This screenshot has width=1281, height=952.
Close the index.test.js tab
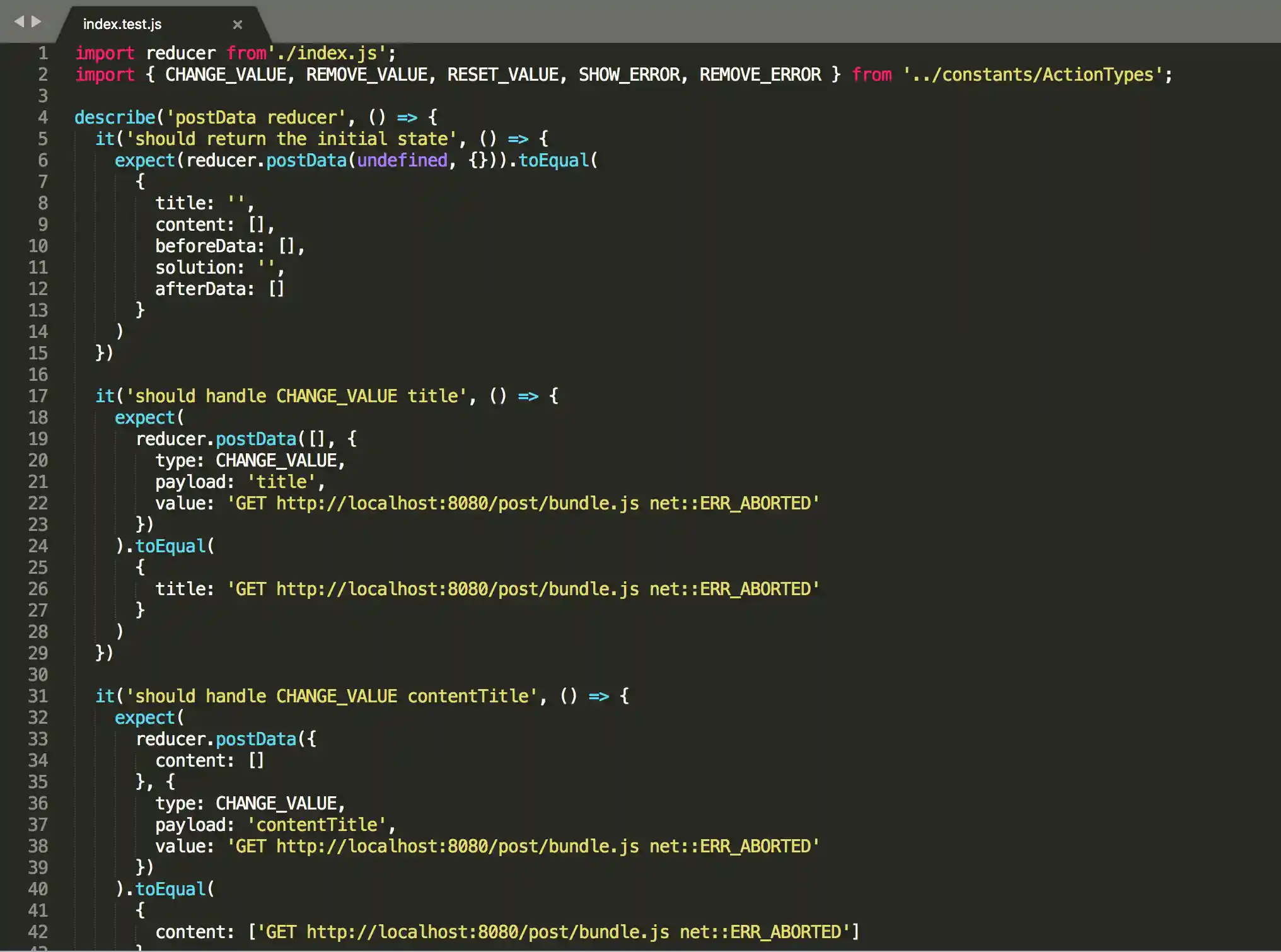coord(238,25)
